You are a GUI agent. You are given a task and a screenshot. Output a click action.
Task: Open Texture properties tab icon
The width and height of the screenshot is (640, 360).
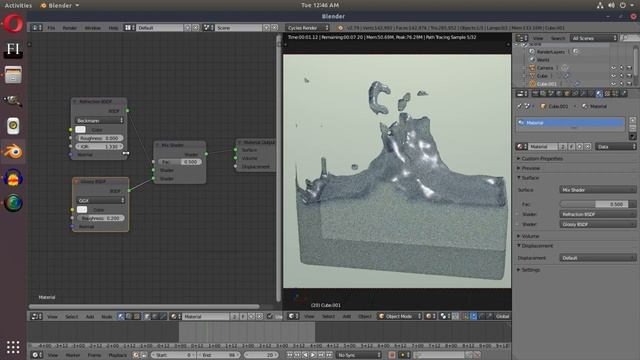coord(607,94)
